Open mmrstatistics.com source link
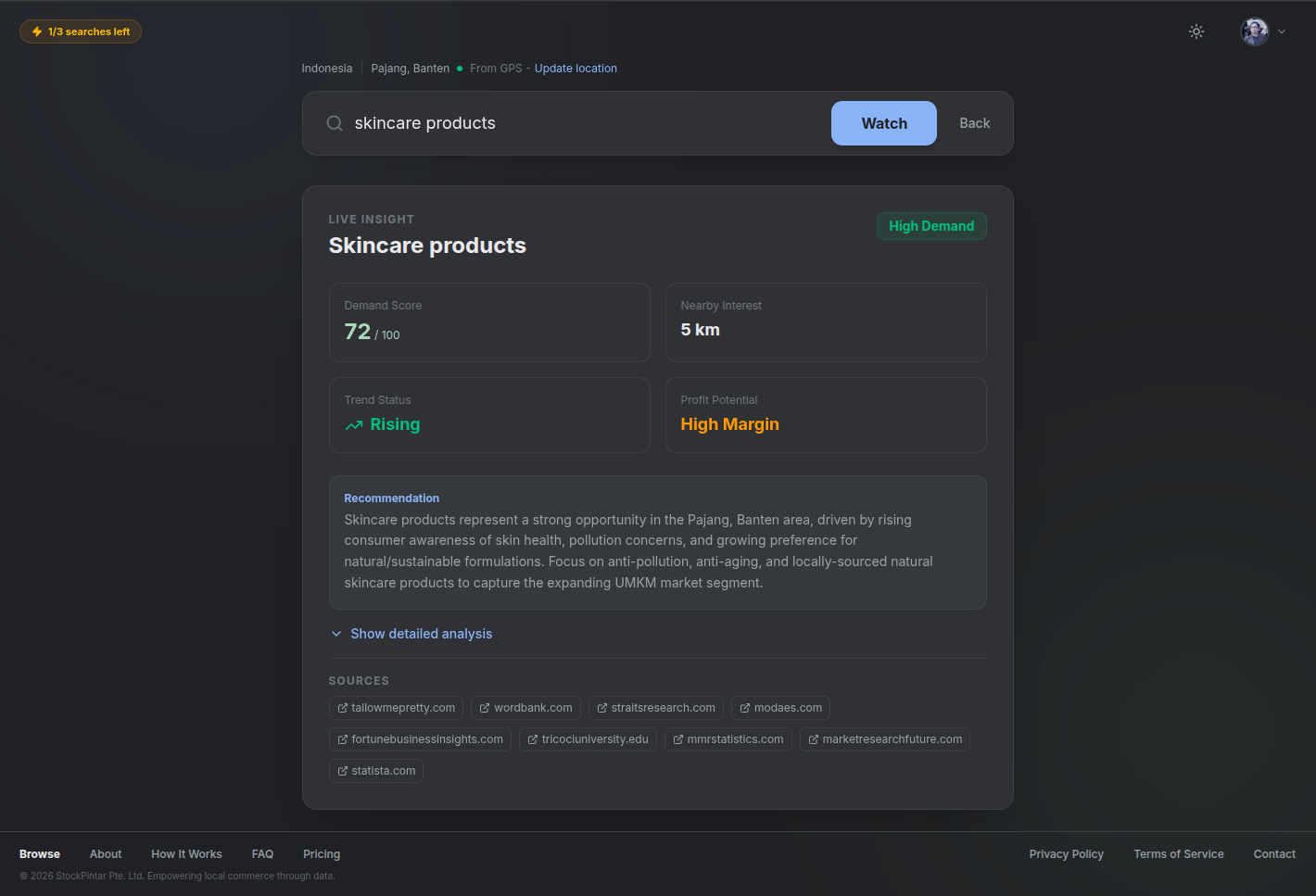Viewport: 1316px width, 896px height. coord(728,739)
